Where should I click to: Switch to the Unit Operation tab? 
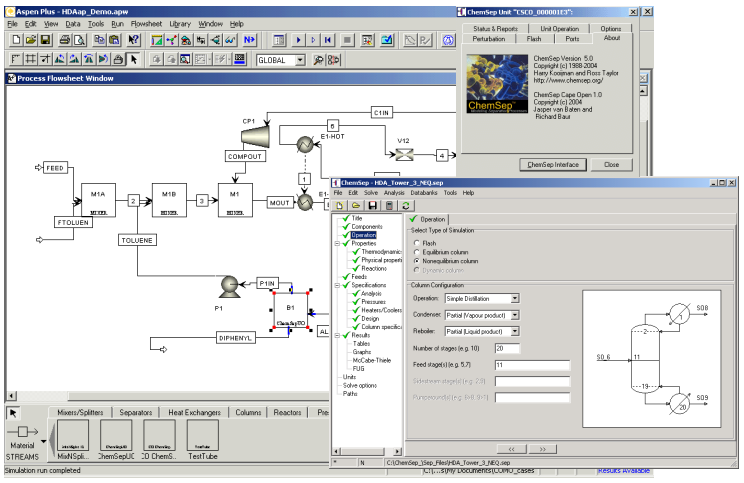coord(559,29)
